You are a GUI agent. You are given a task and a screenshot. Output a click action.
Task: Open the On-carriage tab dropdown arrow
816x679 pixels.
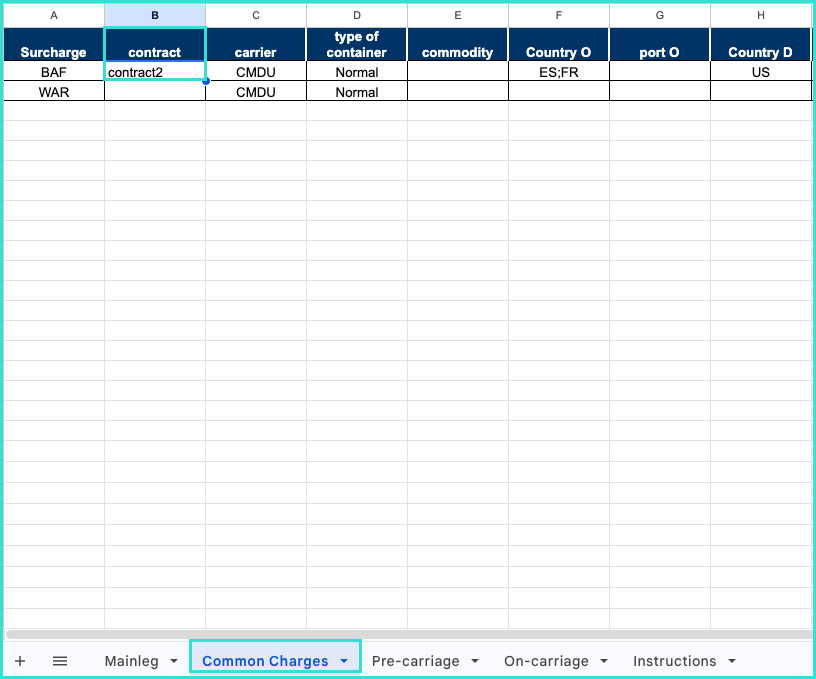pos(604,661)
